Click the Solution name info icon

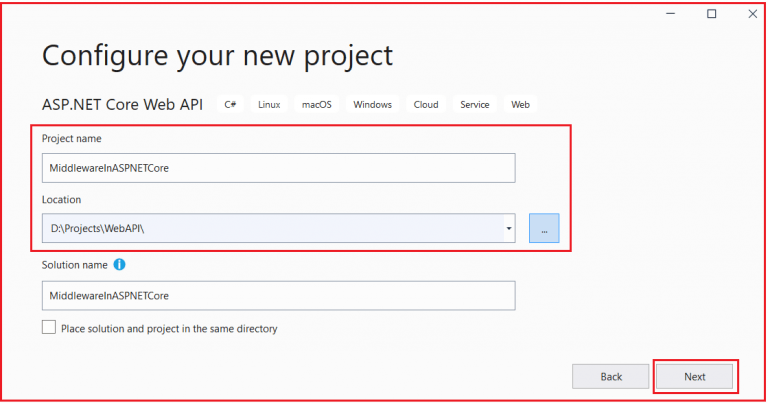120,264
